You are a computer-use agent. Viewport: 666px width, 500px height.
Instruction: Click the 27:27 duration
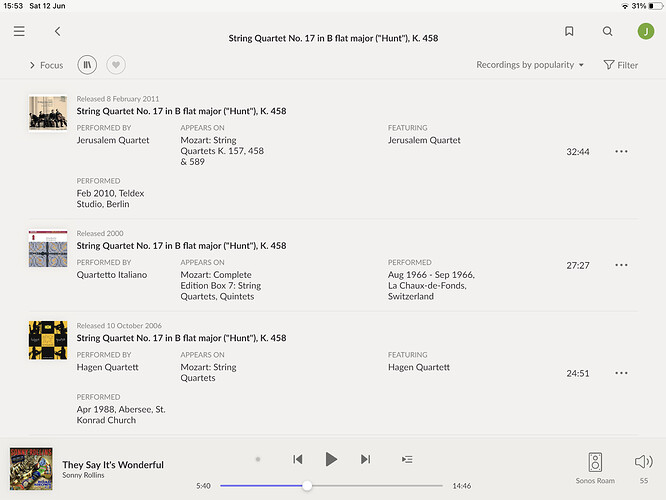[x=578, y=266]
